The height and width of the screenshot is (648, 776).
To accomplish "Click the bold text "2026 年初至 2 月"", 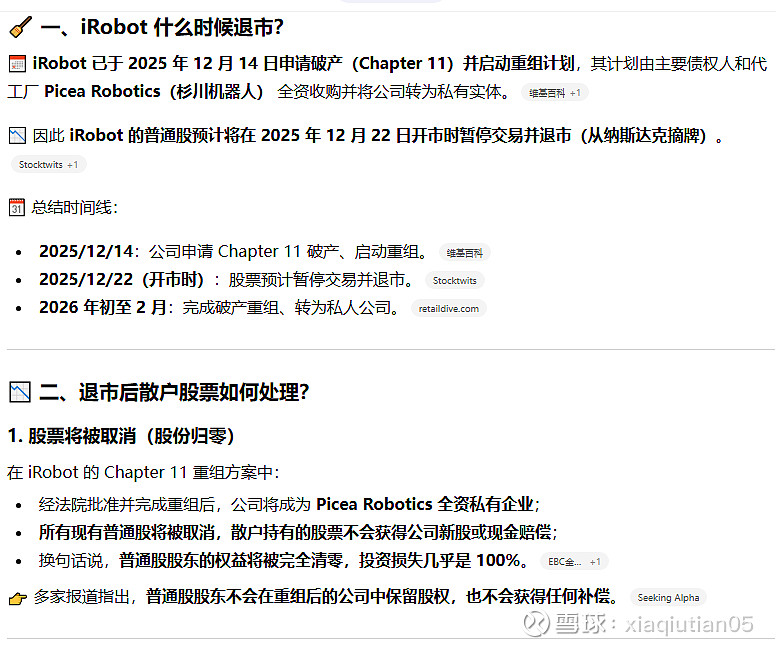I will (103, 307).
